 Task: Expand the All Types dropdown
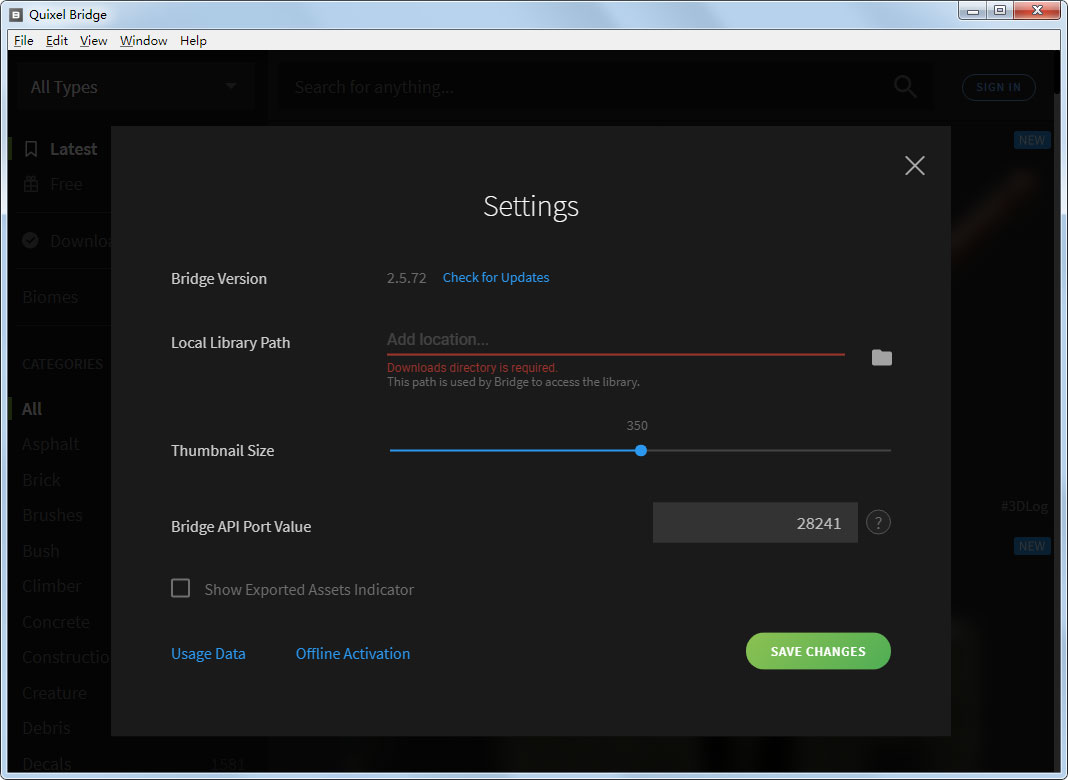(135, 87)
